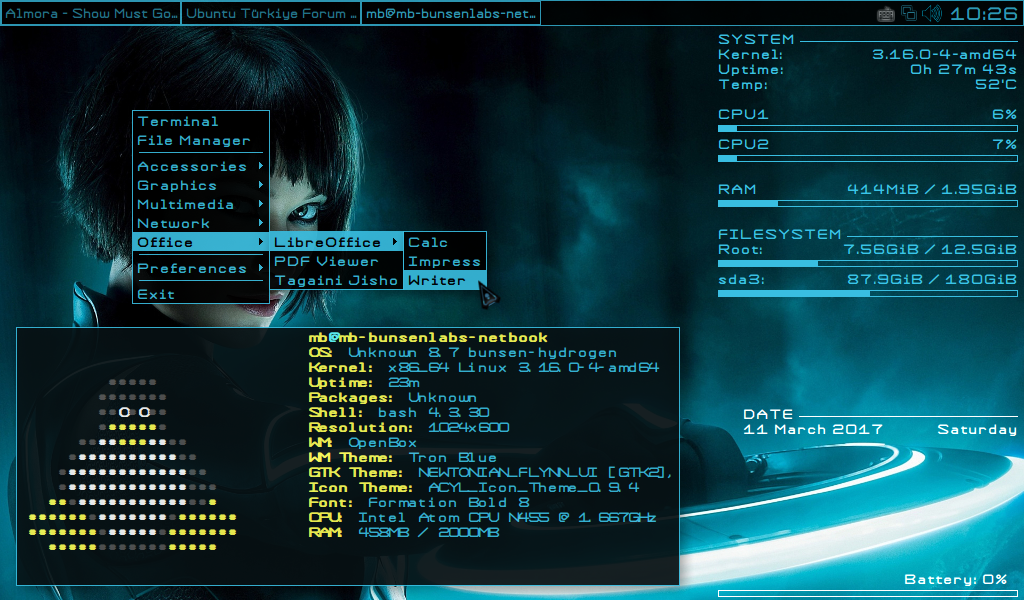Click the Root filesystem usage bar
This screenshot has width=1024, height=600.
coord(867,264)
